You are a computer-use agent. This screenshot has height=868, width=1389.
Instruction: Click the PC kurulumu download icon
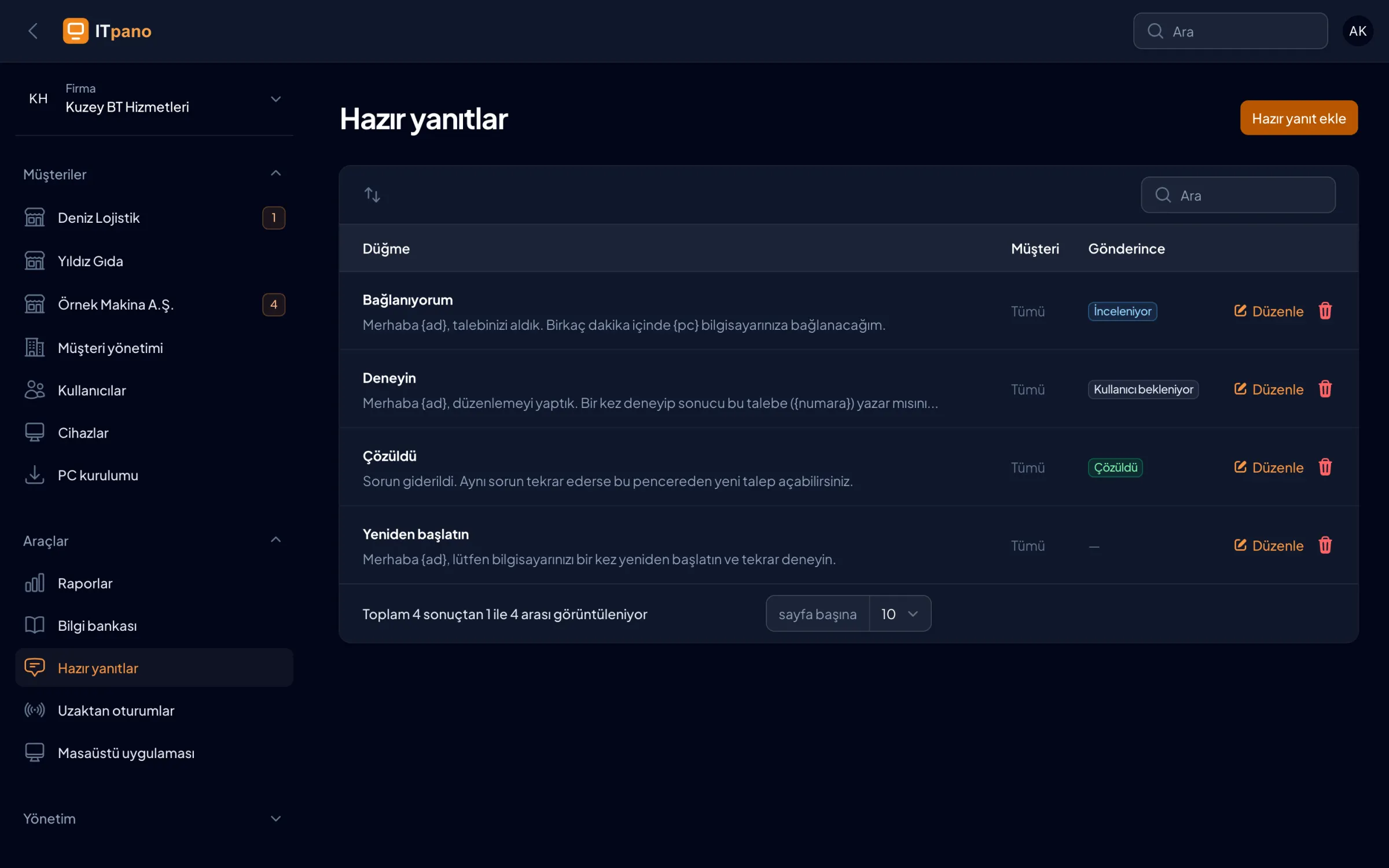point(35,475)
